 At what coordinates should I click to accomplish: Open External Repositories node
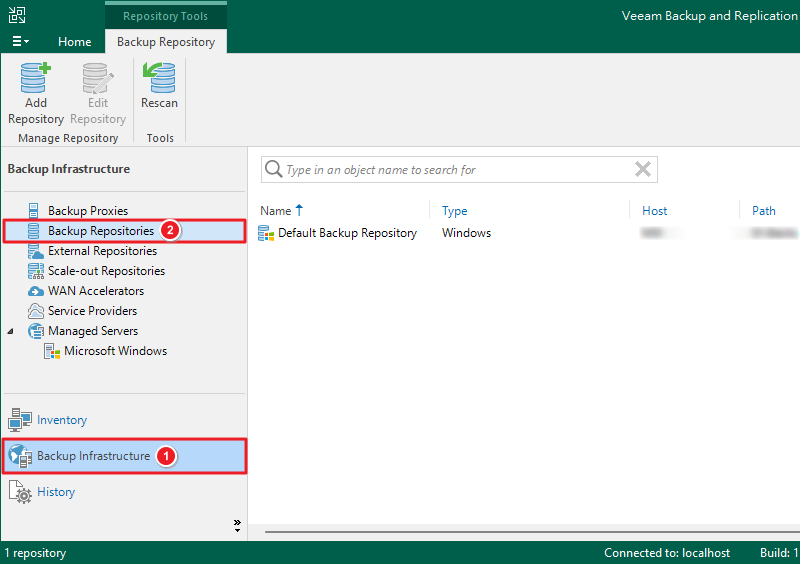pos(103,251)
